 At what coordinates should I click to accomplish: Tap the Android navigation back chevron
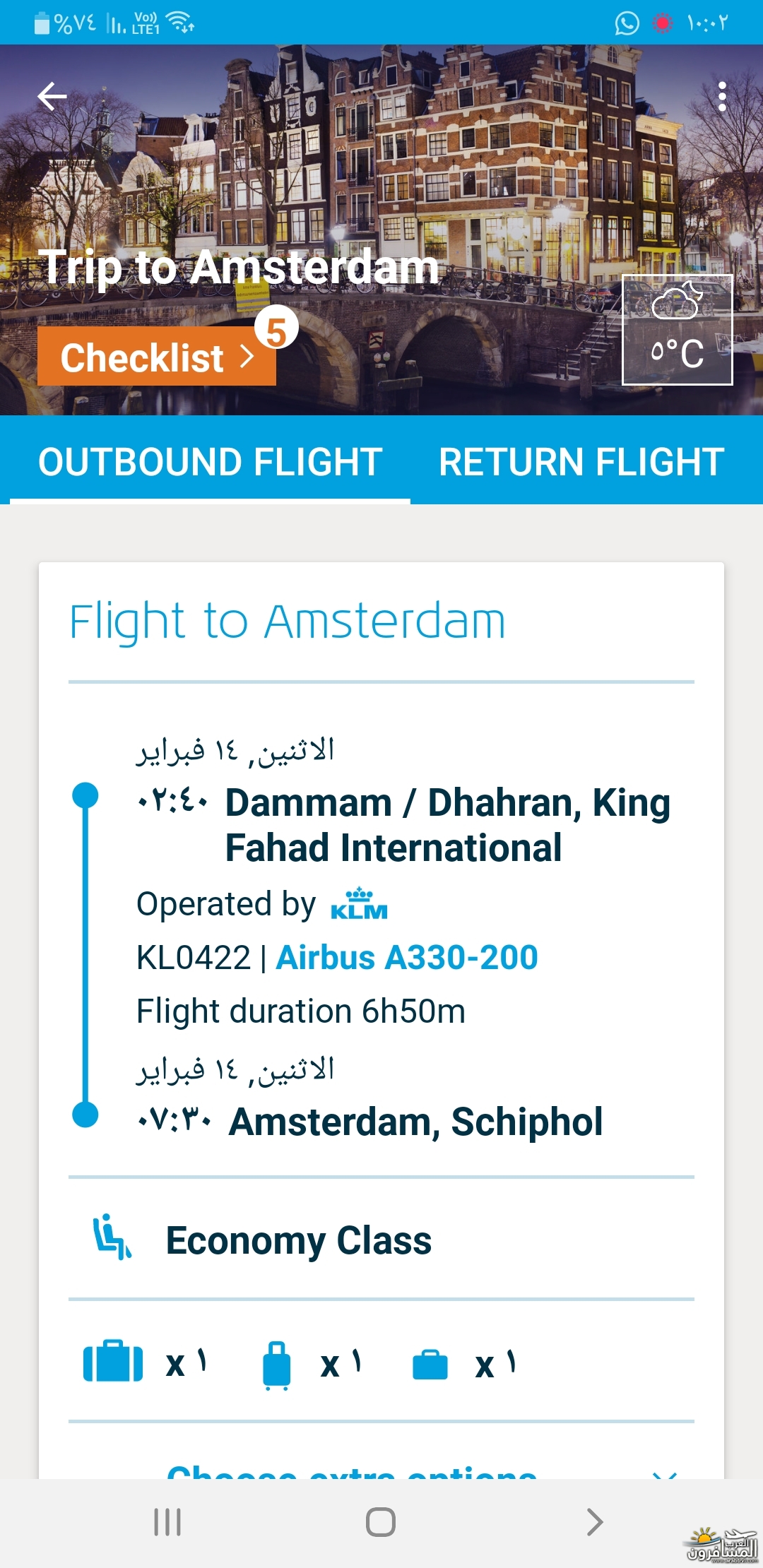[595, 1522]
